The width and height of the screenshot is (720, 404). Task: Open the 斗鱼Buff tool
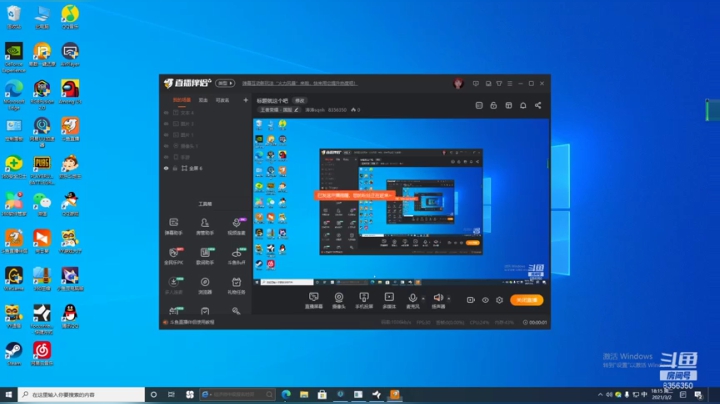pos(236,256)
